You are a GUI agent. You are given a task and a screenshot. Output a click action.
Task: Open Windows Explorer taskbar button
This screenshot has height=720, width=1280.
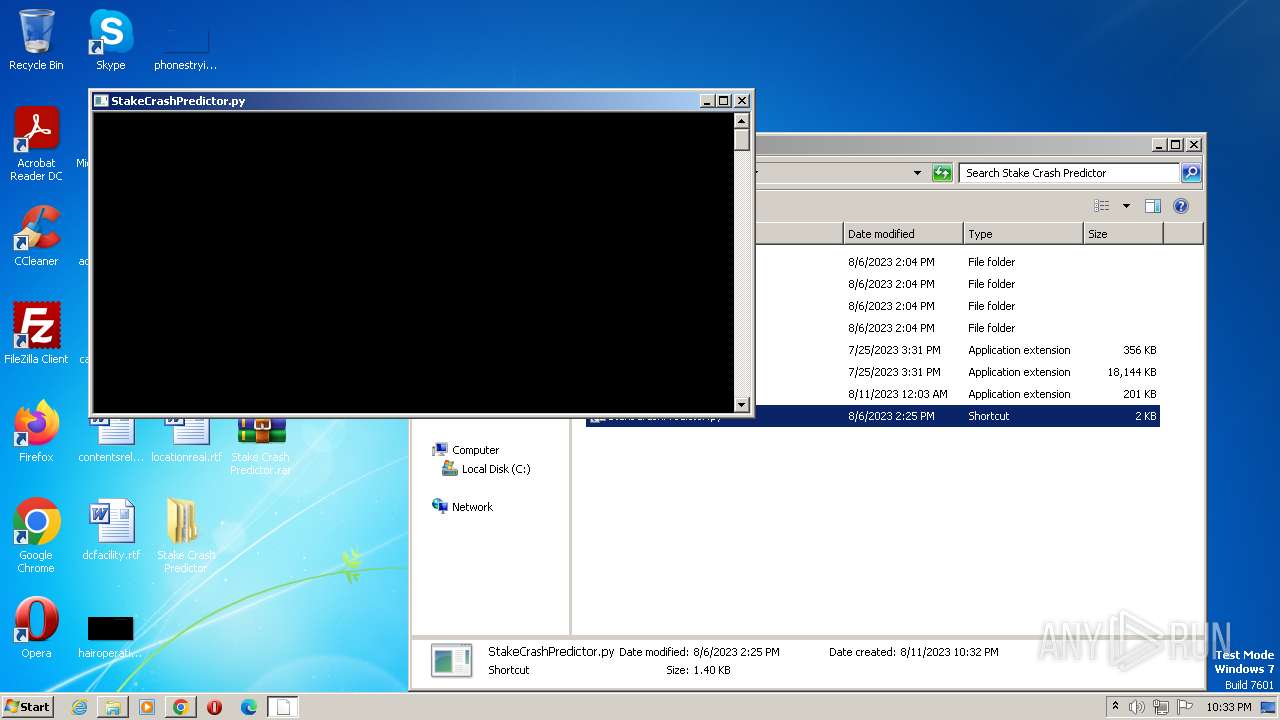tap(113, 707)
